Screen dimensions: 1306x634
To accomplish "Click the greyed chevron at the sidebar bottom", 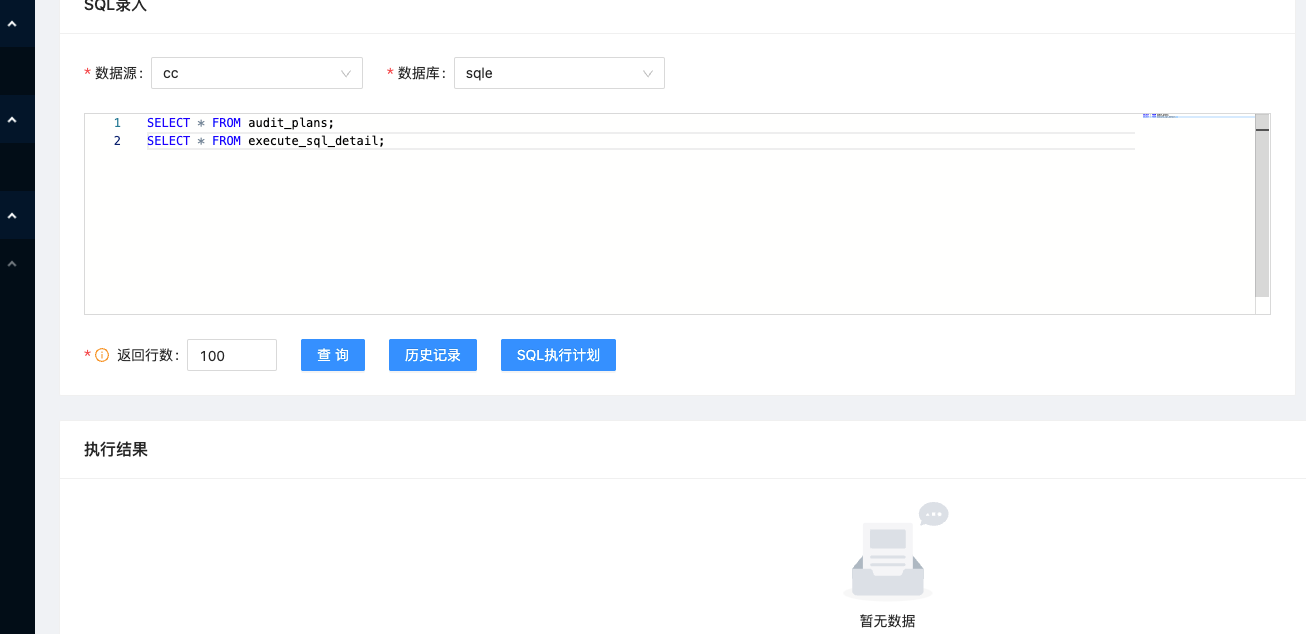I will 13,263.
